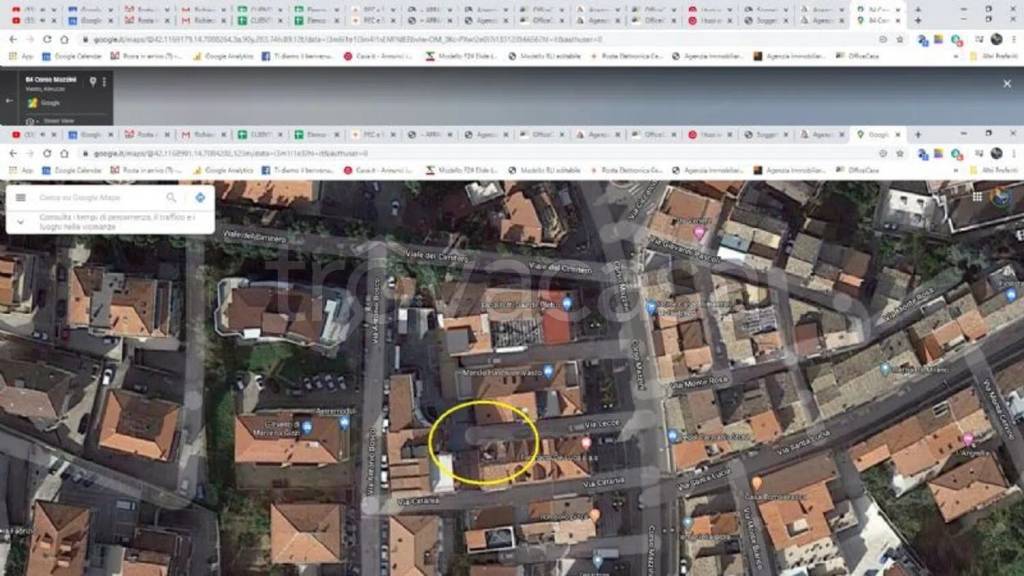1024x576 pixels.
Task: Click the magnifier search icon in Maps
Action: tap(171, 198)
